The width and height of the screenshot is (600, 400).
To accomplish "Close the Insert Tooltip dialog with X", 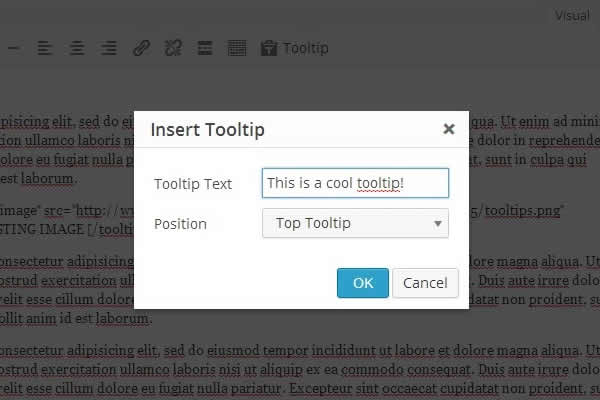I will click(x=449, y=129).
